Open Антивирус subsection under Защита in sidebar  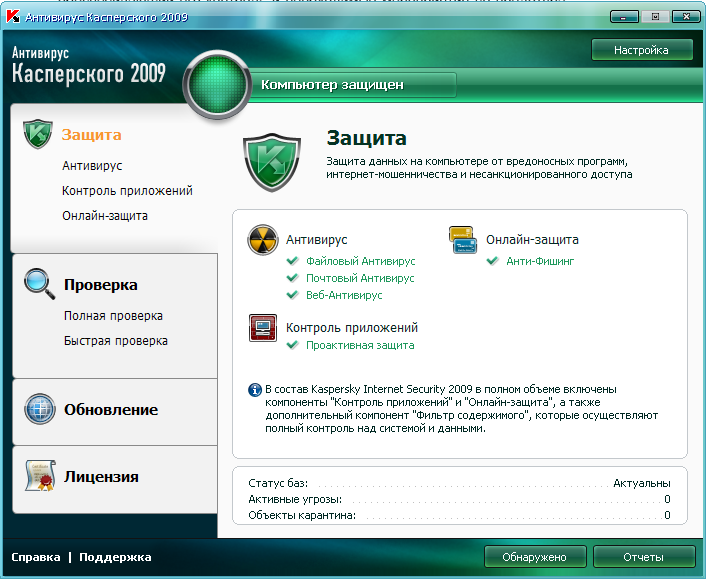(x=92, y=166)
